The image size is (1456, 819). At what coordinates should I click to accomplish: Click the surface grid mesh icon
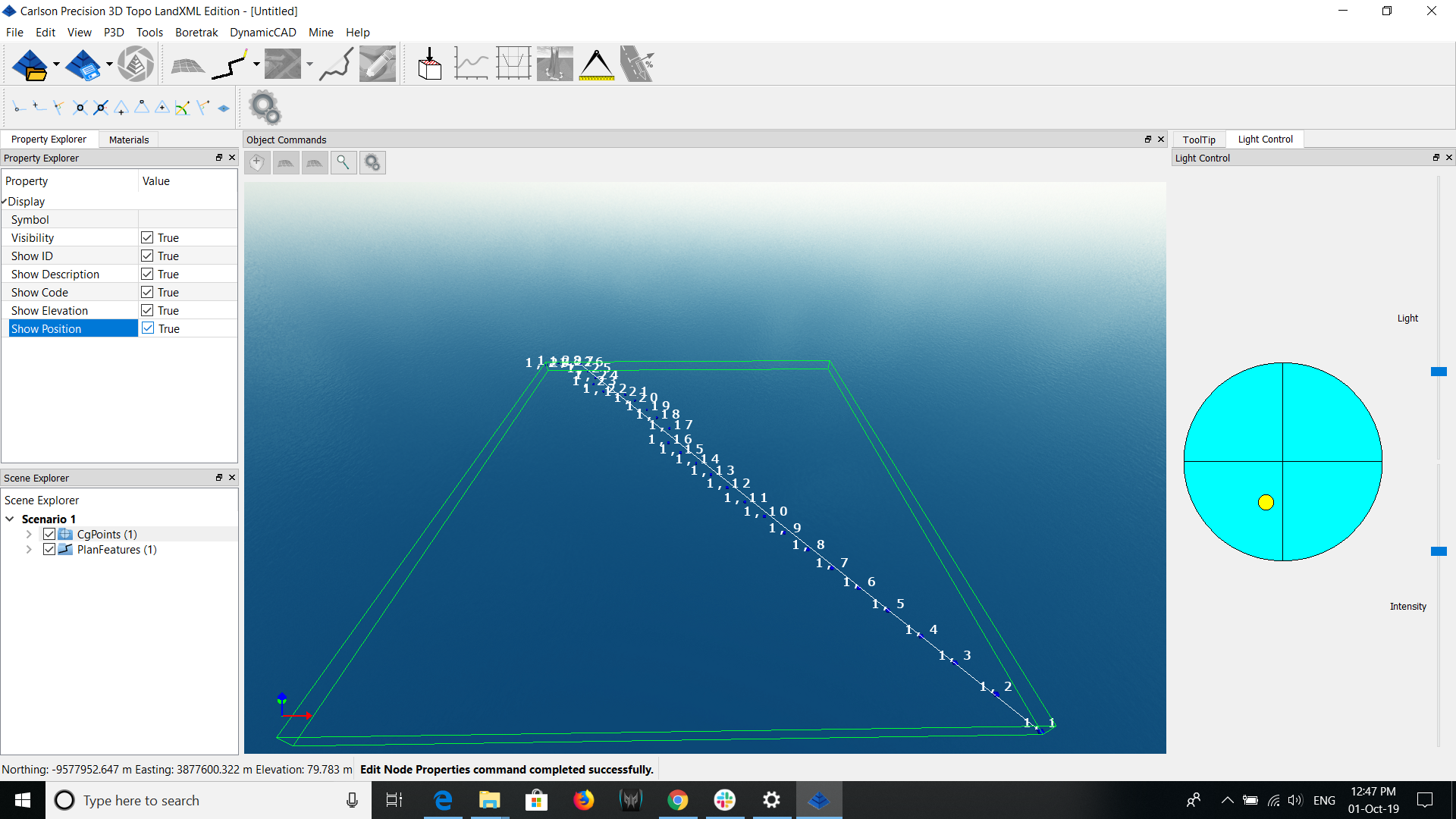[x=187, y=65]
